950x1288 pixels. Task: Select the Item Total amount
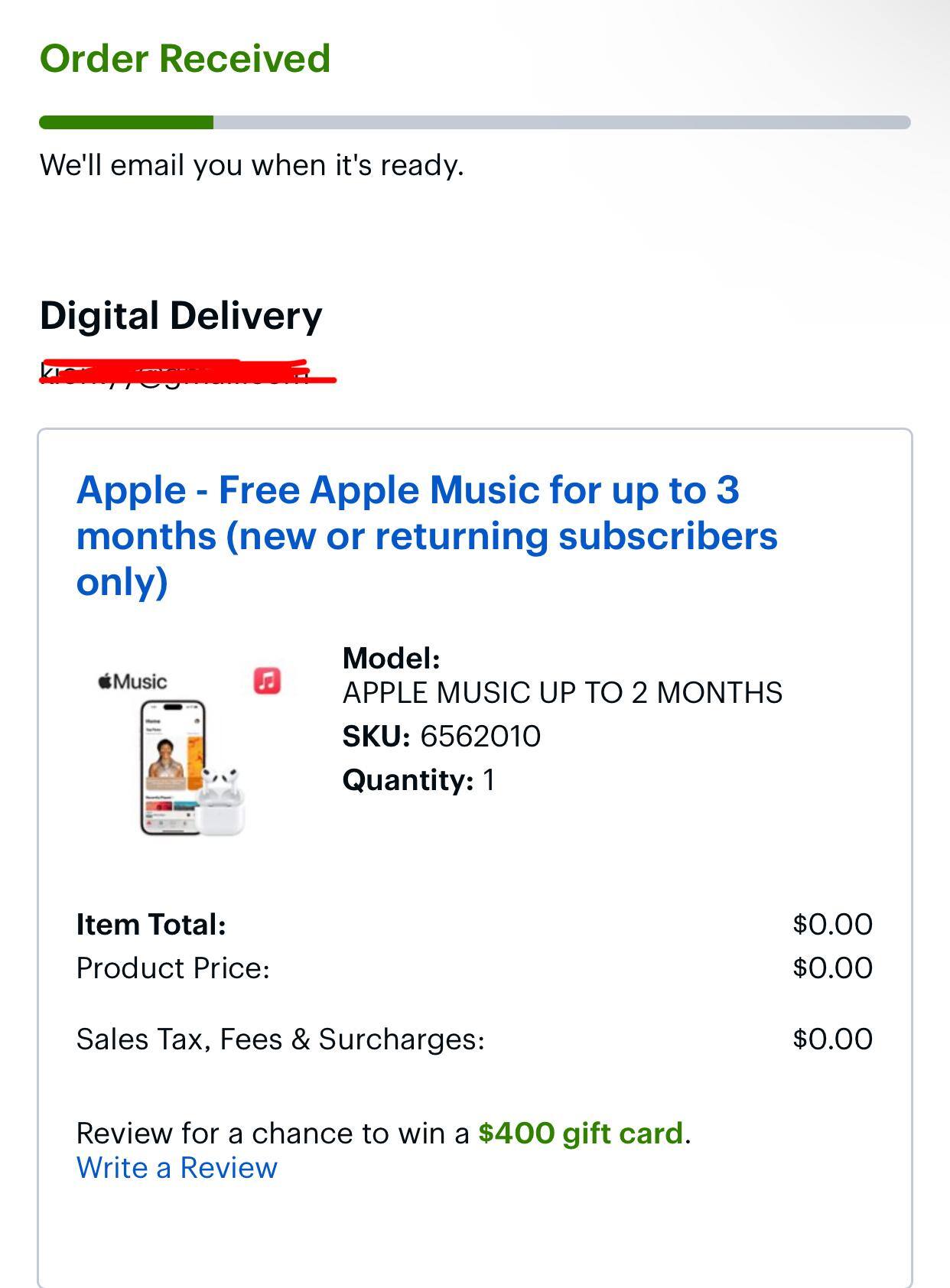click(831, 923)
